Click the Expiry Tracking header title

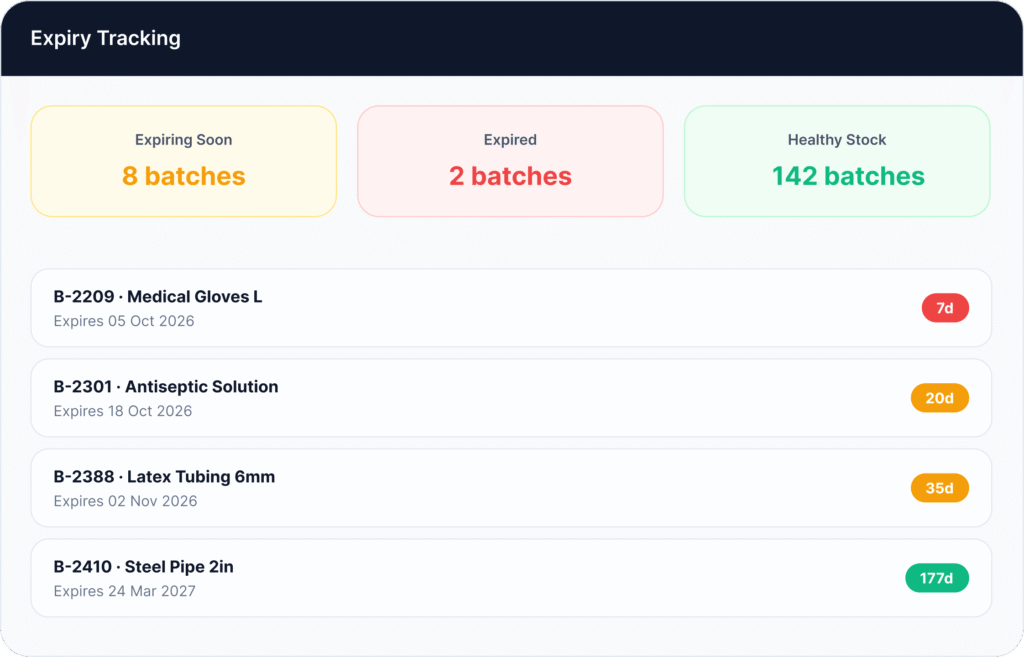pyautogui.click(x=106, y=39)
